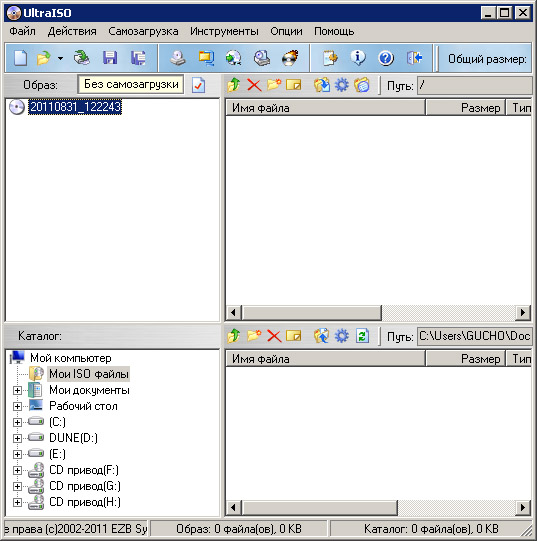
Task: Expand the CD привод(H:) node
Action: 17,502
